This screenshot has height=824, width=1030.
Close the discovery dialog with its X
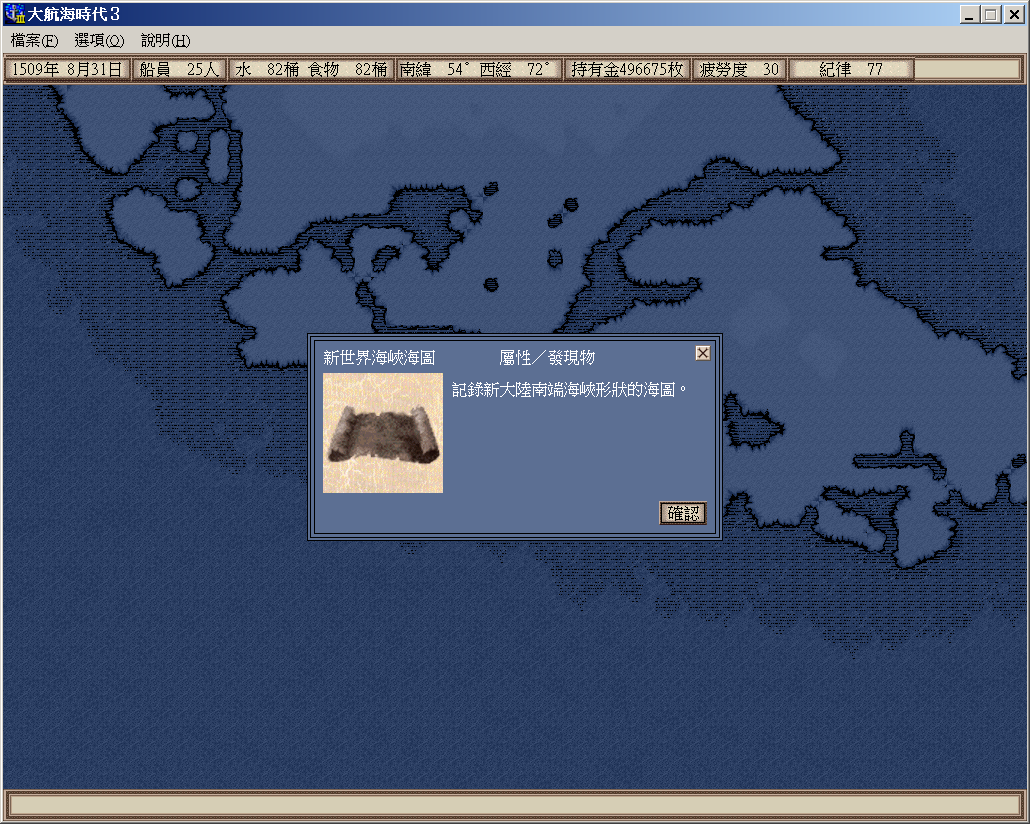coord(703,353)
